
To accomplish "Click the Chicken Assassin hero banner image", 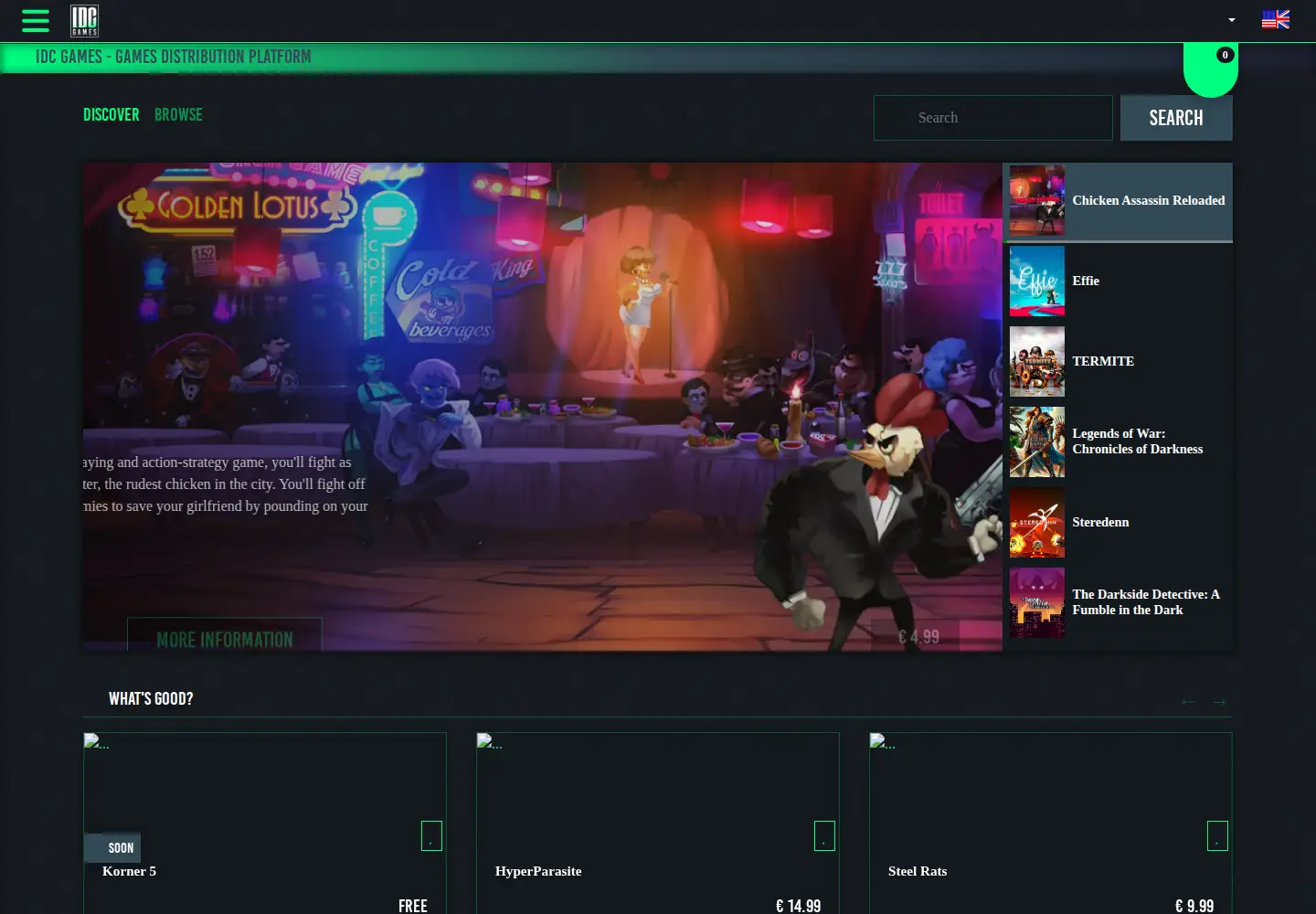I will (x=543, y=407).
